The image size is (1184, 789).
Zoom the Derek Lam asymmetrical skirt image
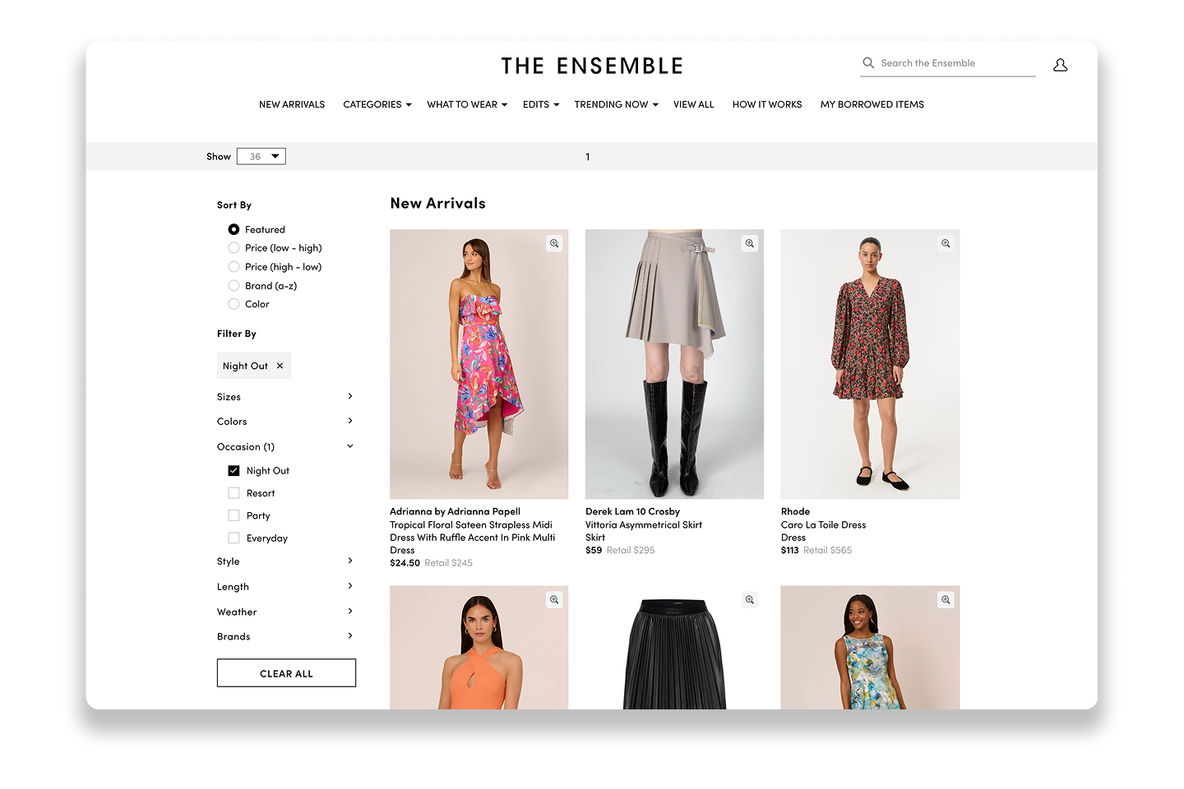(750, 243)
